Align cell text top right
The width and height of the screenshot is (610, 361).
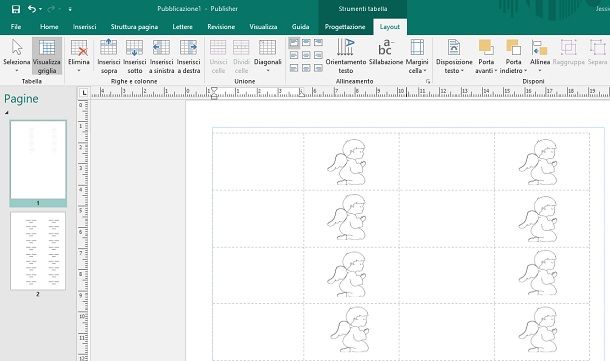318,42
